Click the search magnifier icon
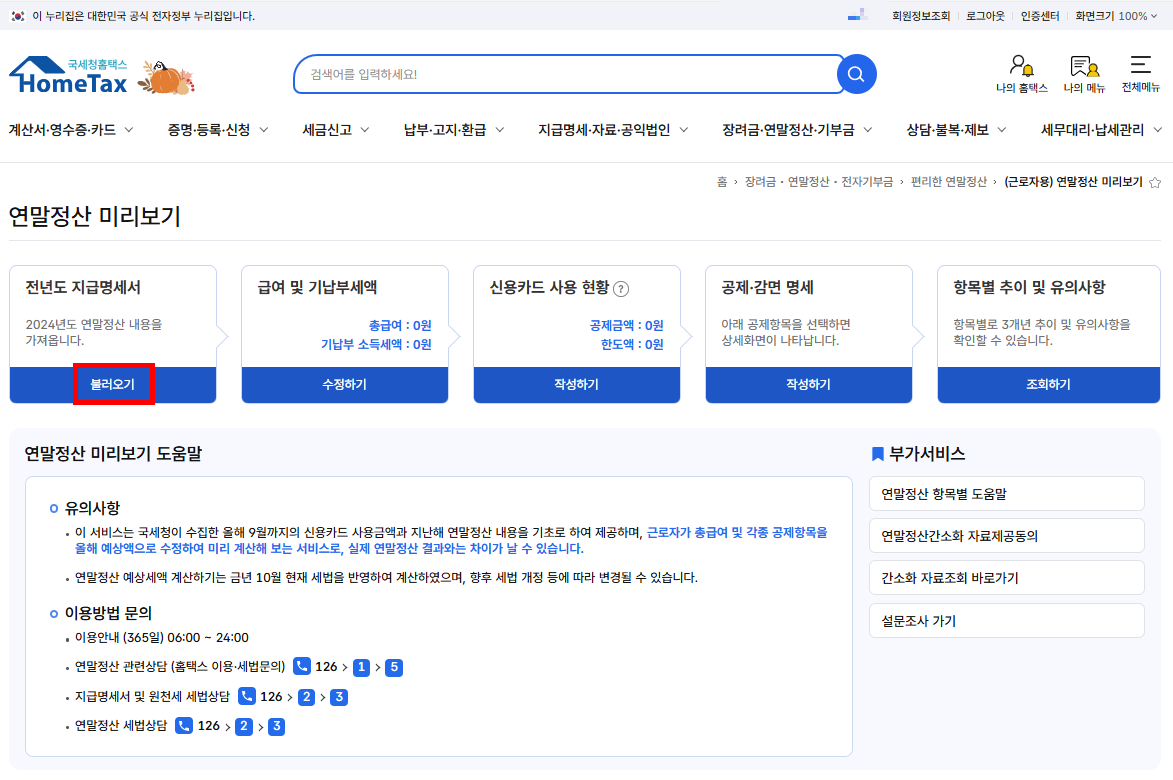 (855, 73)
